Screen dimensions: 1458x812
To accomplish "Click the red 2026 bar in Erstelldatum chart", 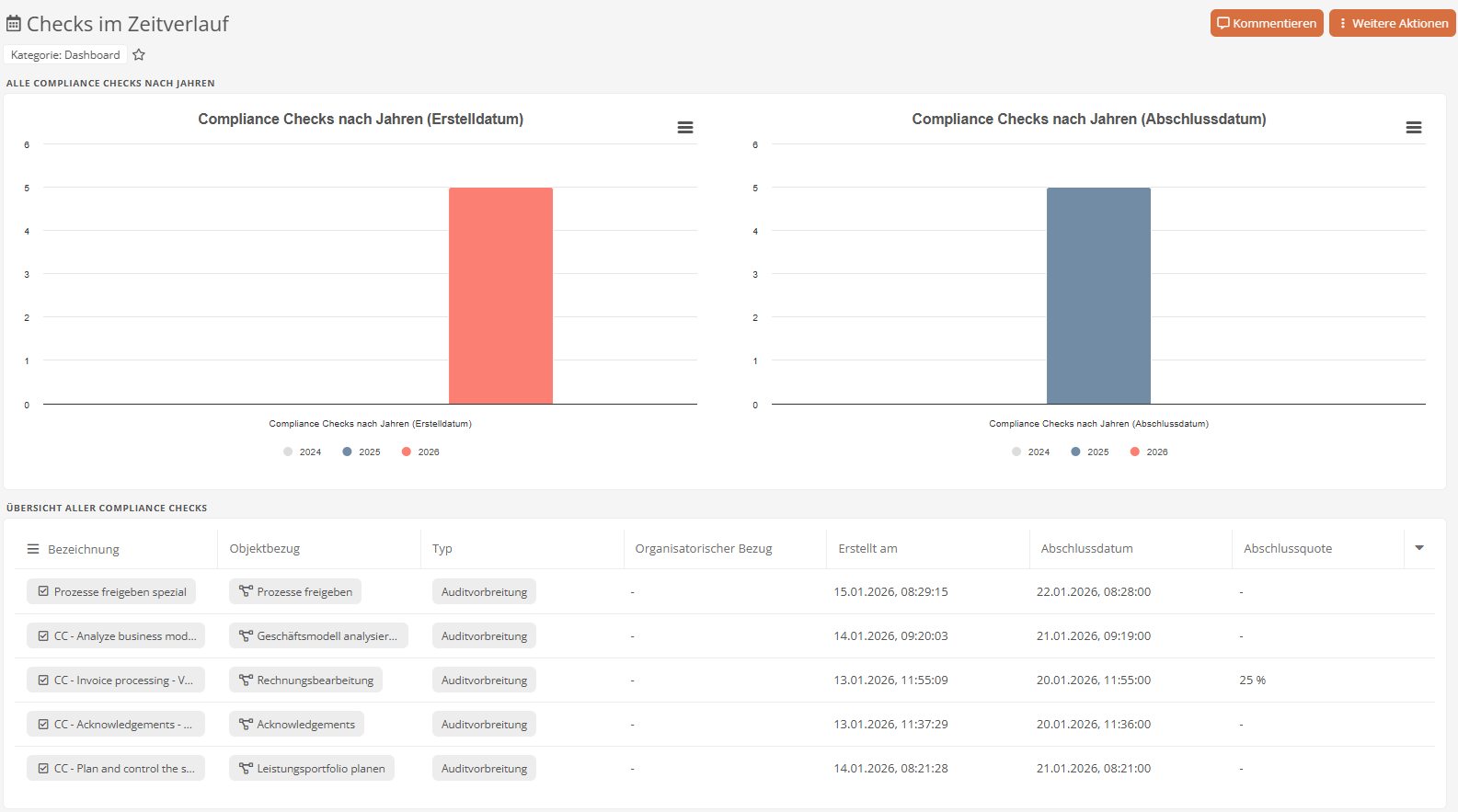I will (x=500, y=295).
